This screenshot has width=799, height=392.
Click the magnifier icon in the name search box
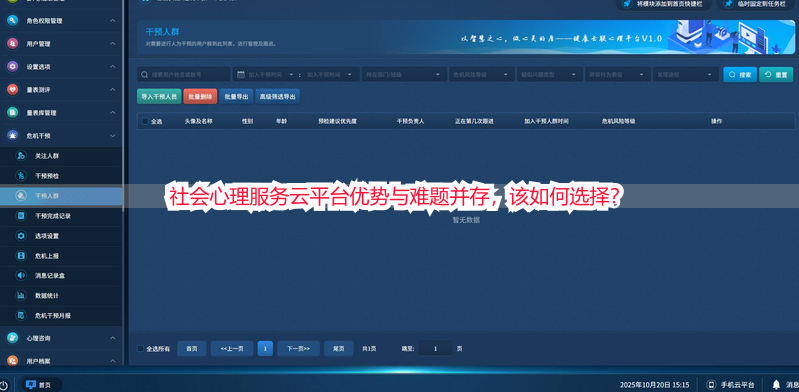click(145, 74)
